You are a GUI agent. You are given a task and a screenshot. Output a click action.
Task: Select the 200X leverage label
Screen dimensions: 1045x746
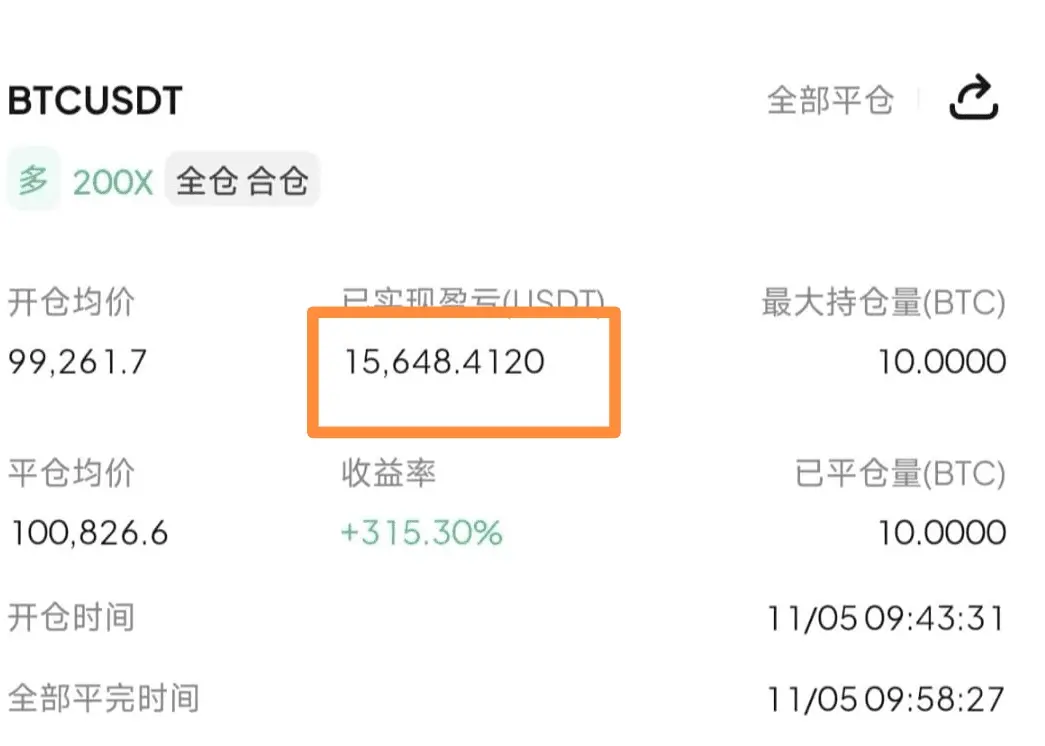tap(113, 182)
